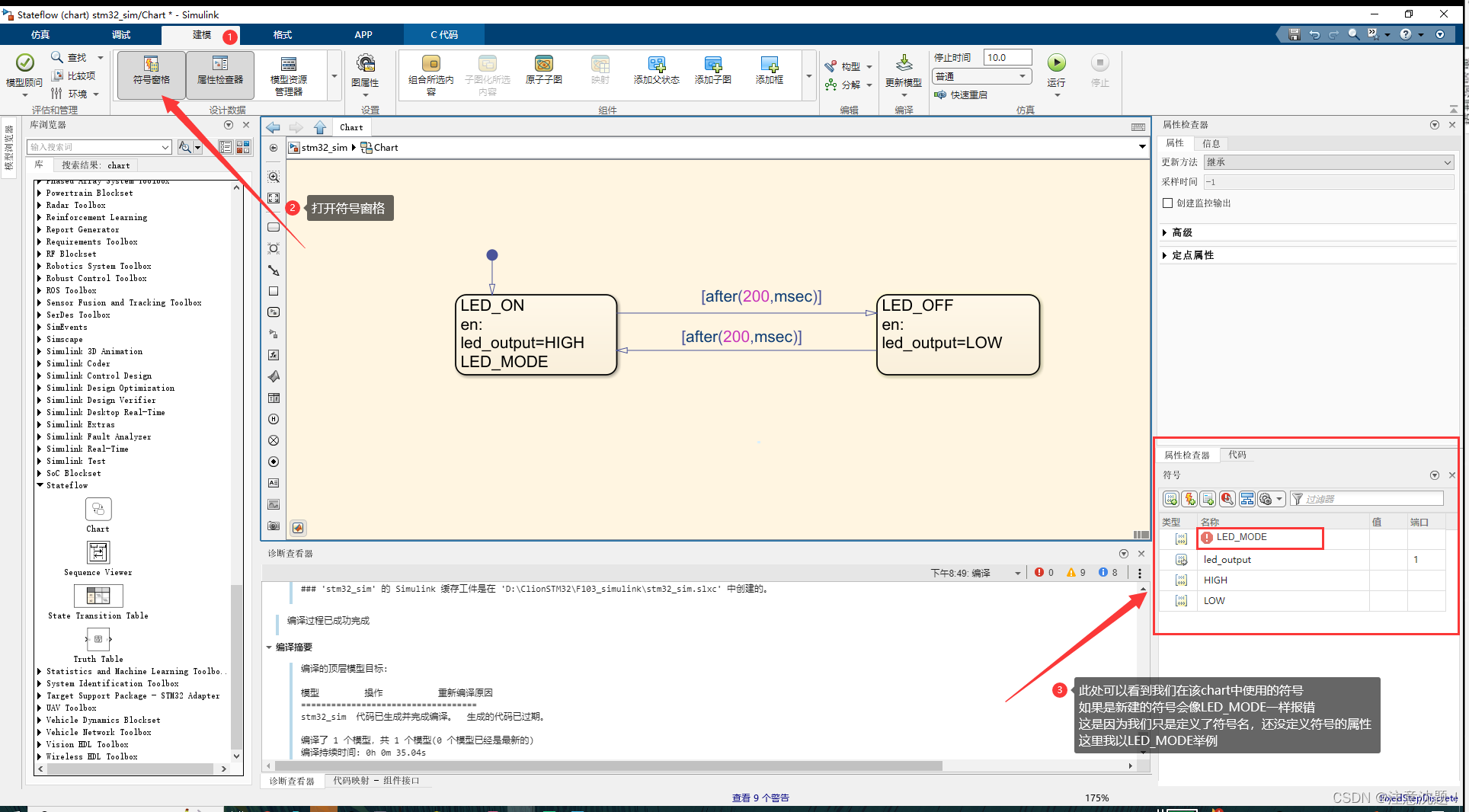Click 比较项 compare item
1469x812 pixels.
click(73, 75)
